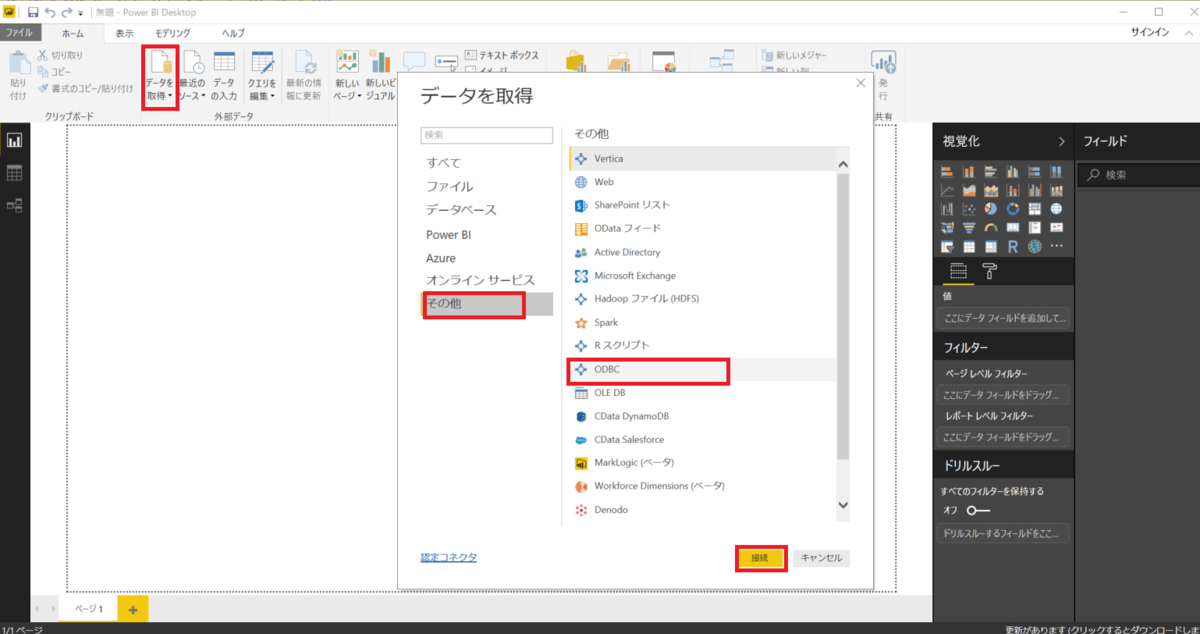Select the pie chart visualization icon

click(991, 209)
